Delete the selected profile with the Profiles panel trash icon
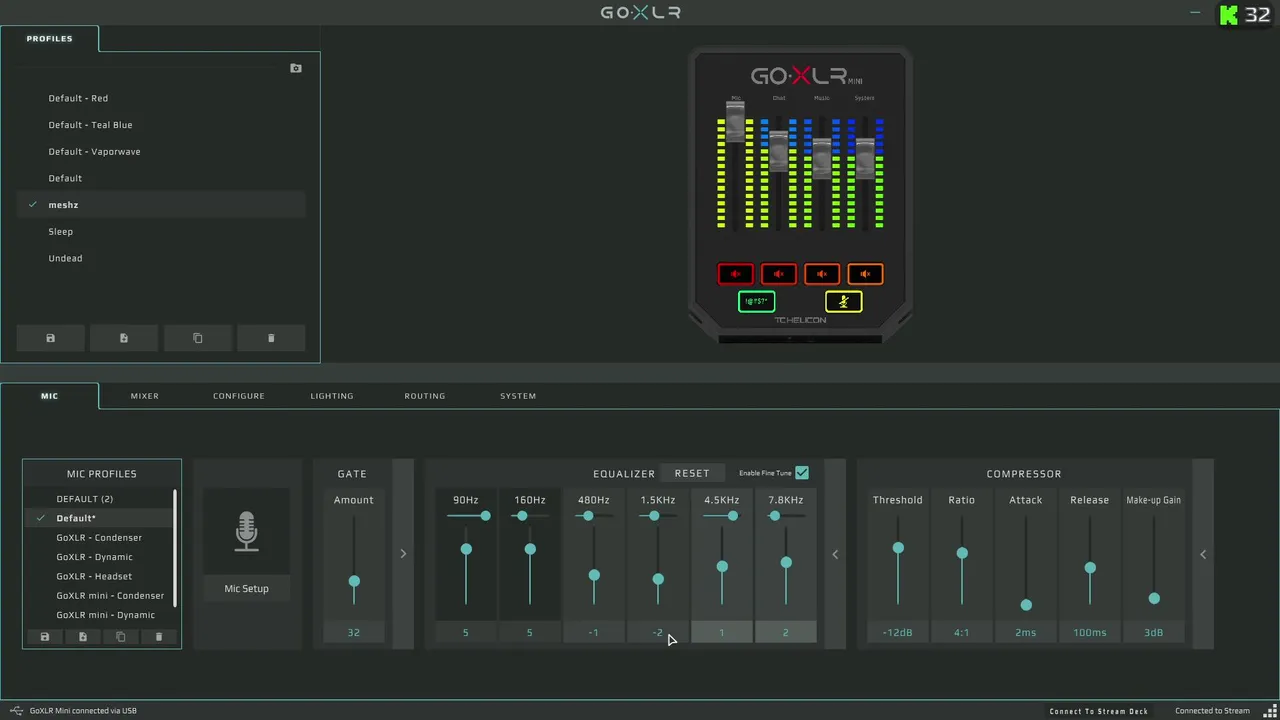 click(271, 338)
